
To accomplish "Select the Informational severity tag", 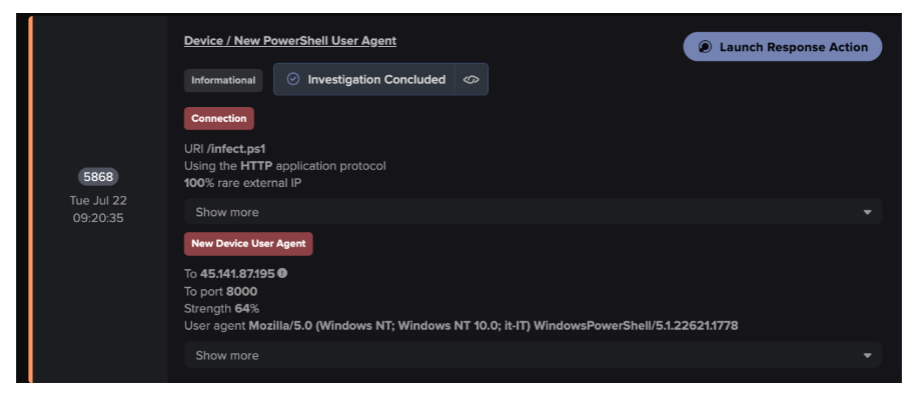I will point(223,80).
